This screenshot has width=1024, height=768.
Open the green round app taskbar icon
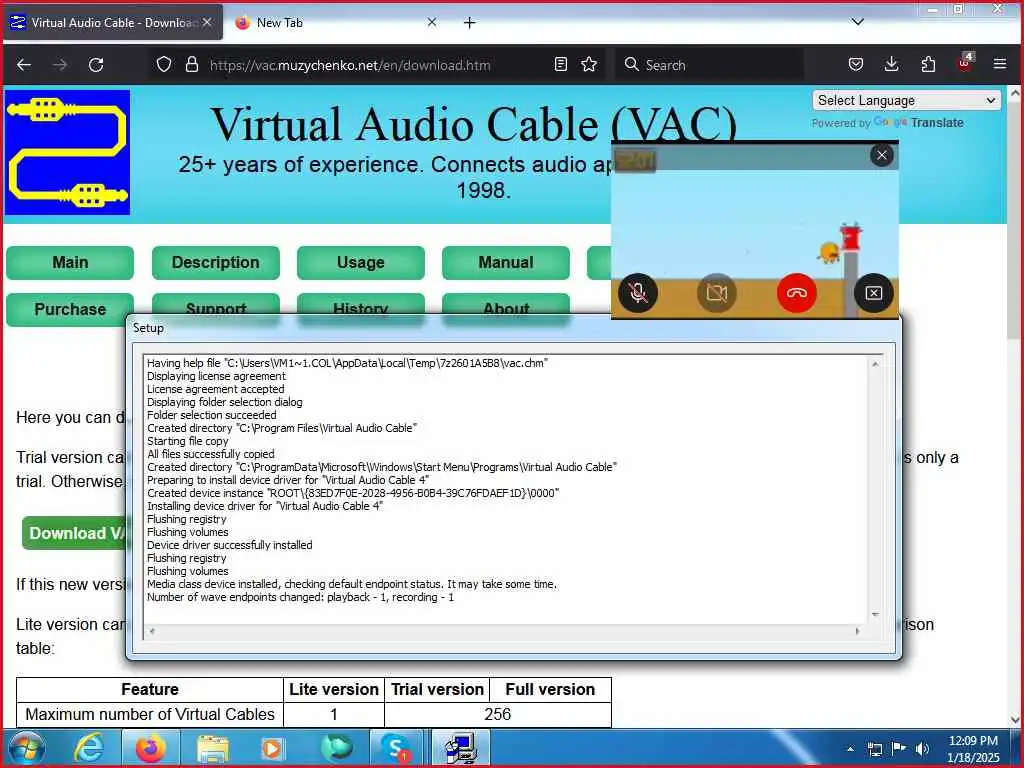(336, 748)
